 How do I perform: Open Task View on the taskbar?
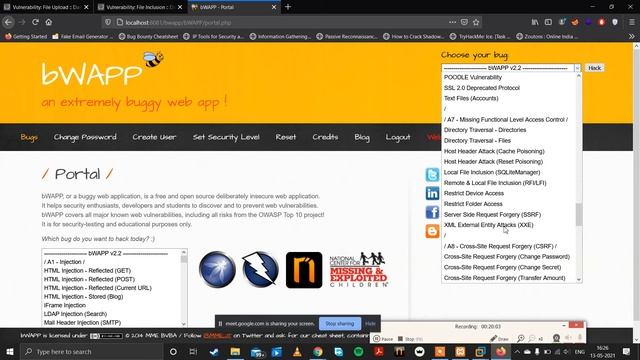193,351
